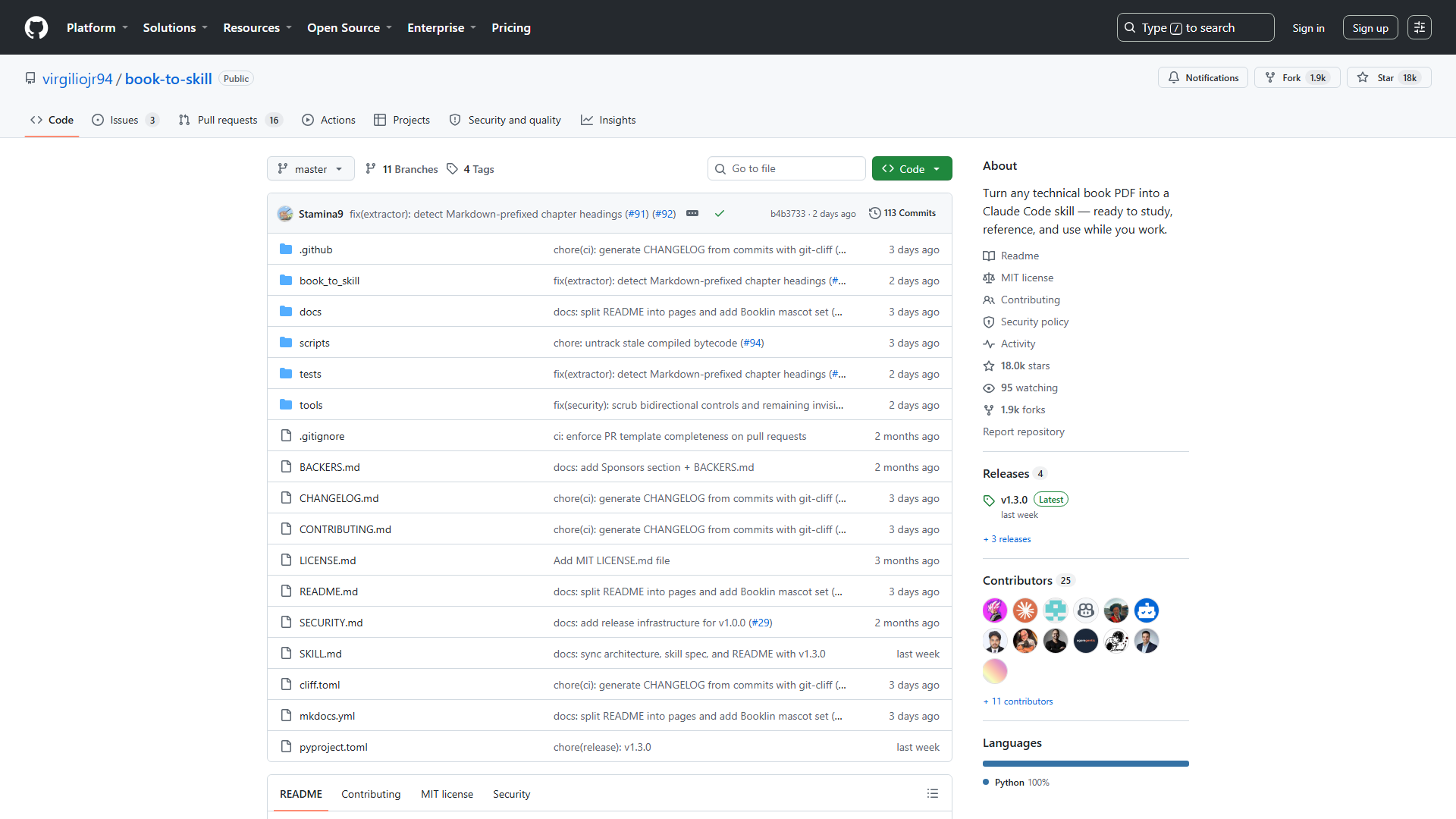Open the first contributor avatar

coord(995,610)
